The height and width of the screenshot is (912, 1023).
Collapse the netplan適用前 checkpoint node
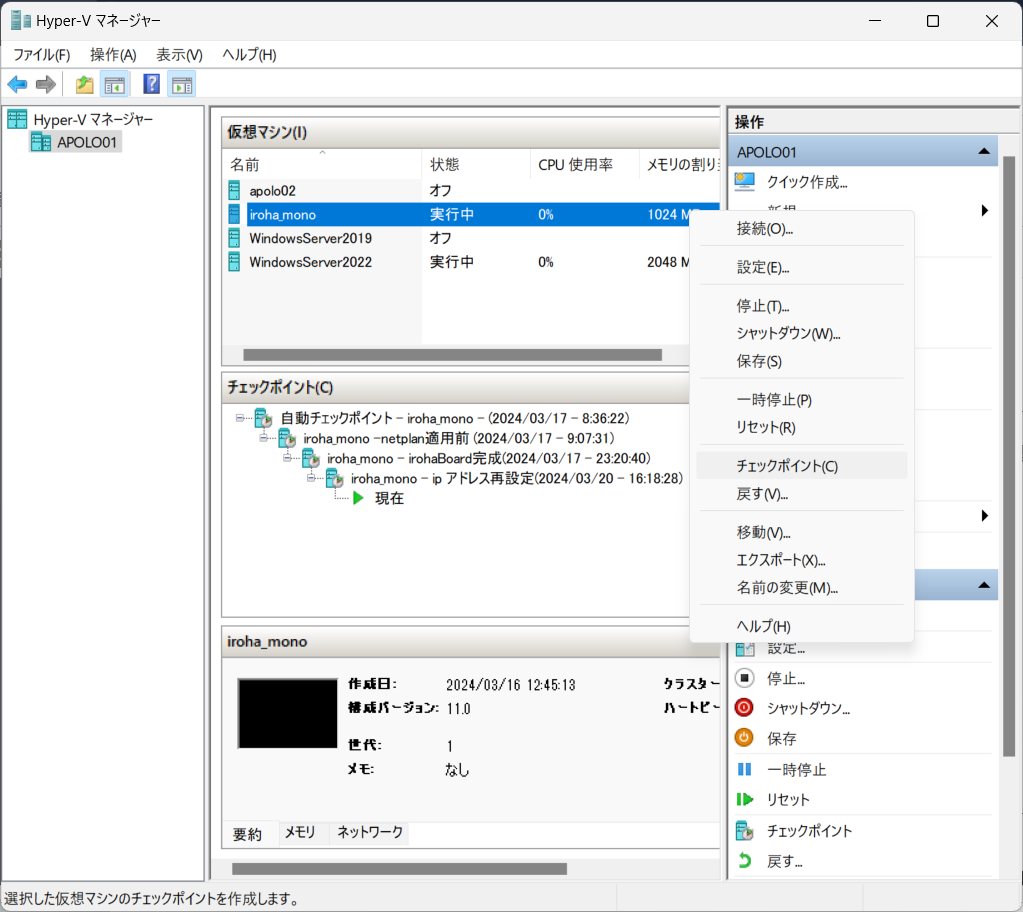264,438
